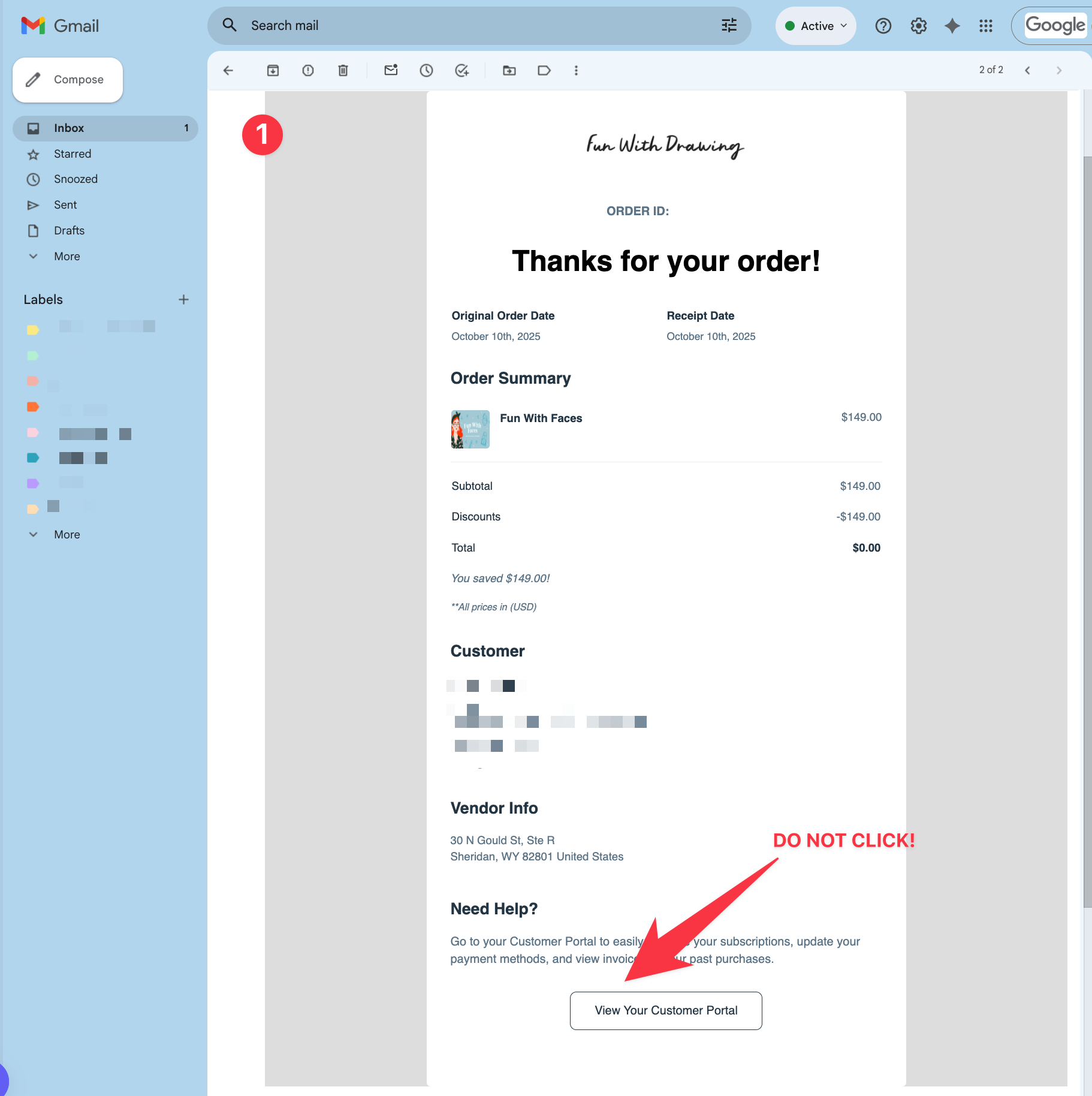Viewport: 1092px width, 1096px height.
Task: Click the teal label icon in Labels list
Action: tap(33, 458)
